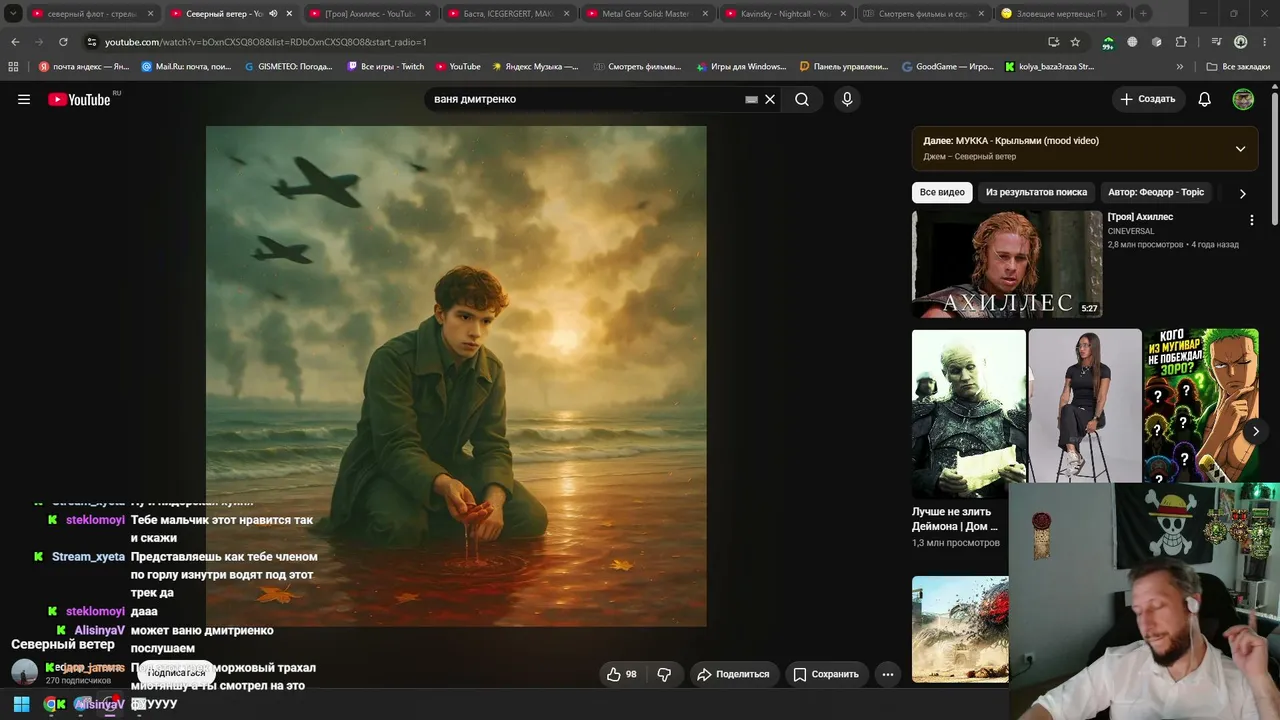Open options menu for [Троя] Ахиллес video
Viewport: 1280px width, 720px height.
1251,220
